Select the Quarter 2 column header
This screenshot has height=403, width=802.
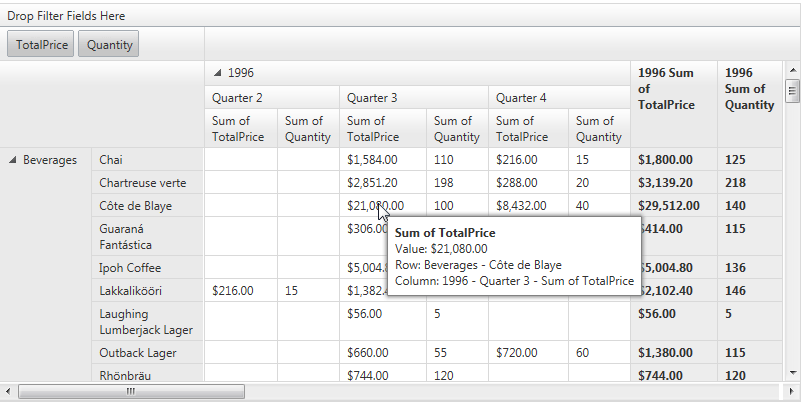tap(236, 98)
